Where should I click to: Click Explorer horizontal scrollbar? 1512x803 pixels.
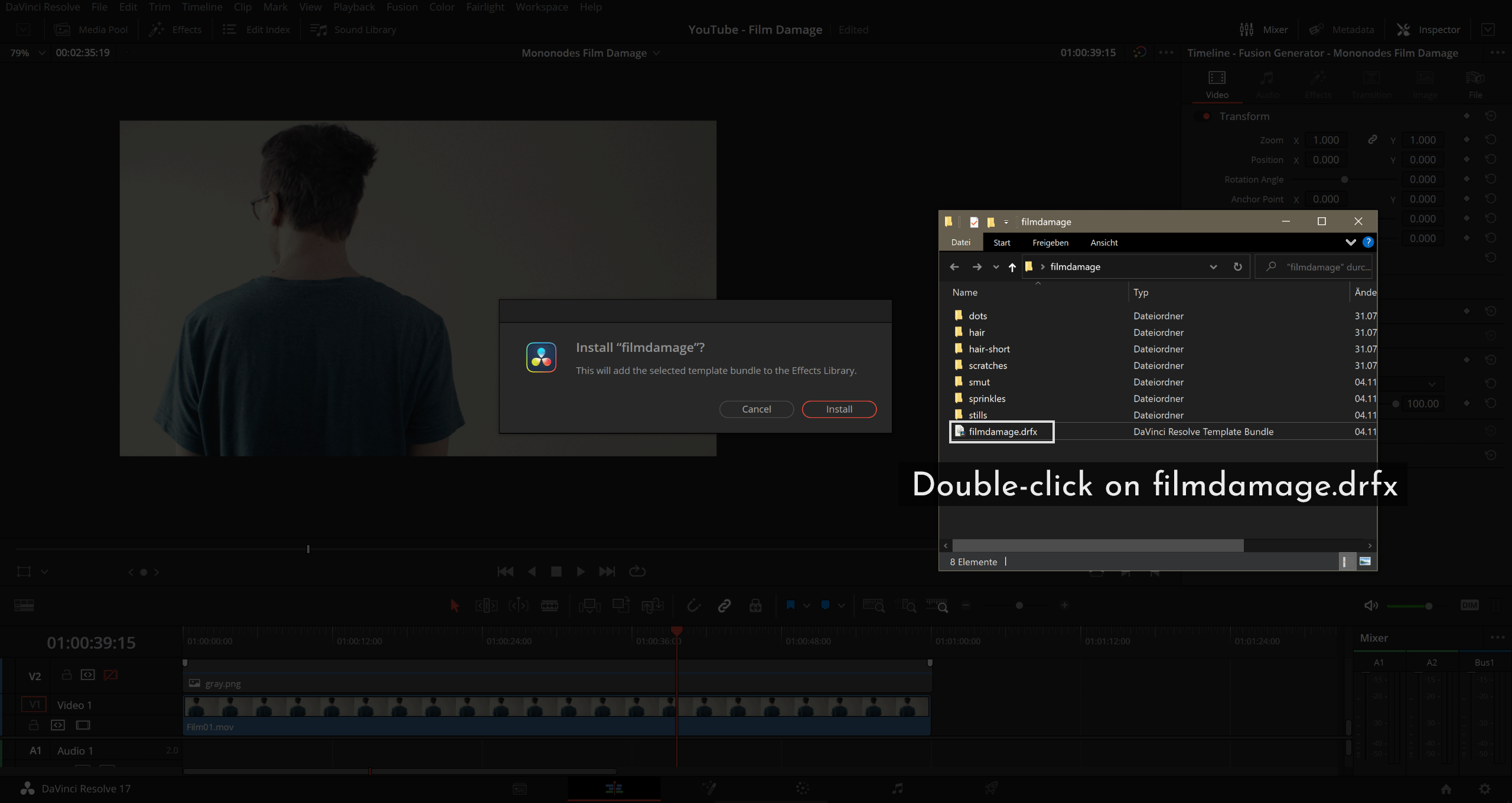pyautogui.click(x=1097, y=546)
